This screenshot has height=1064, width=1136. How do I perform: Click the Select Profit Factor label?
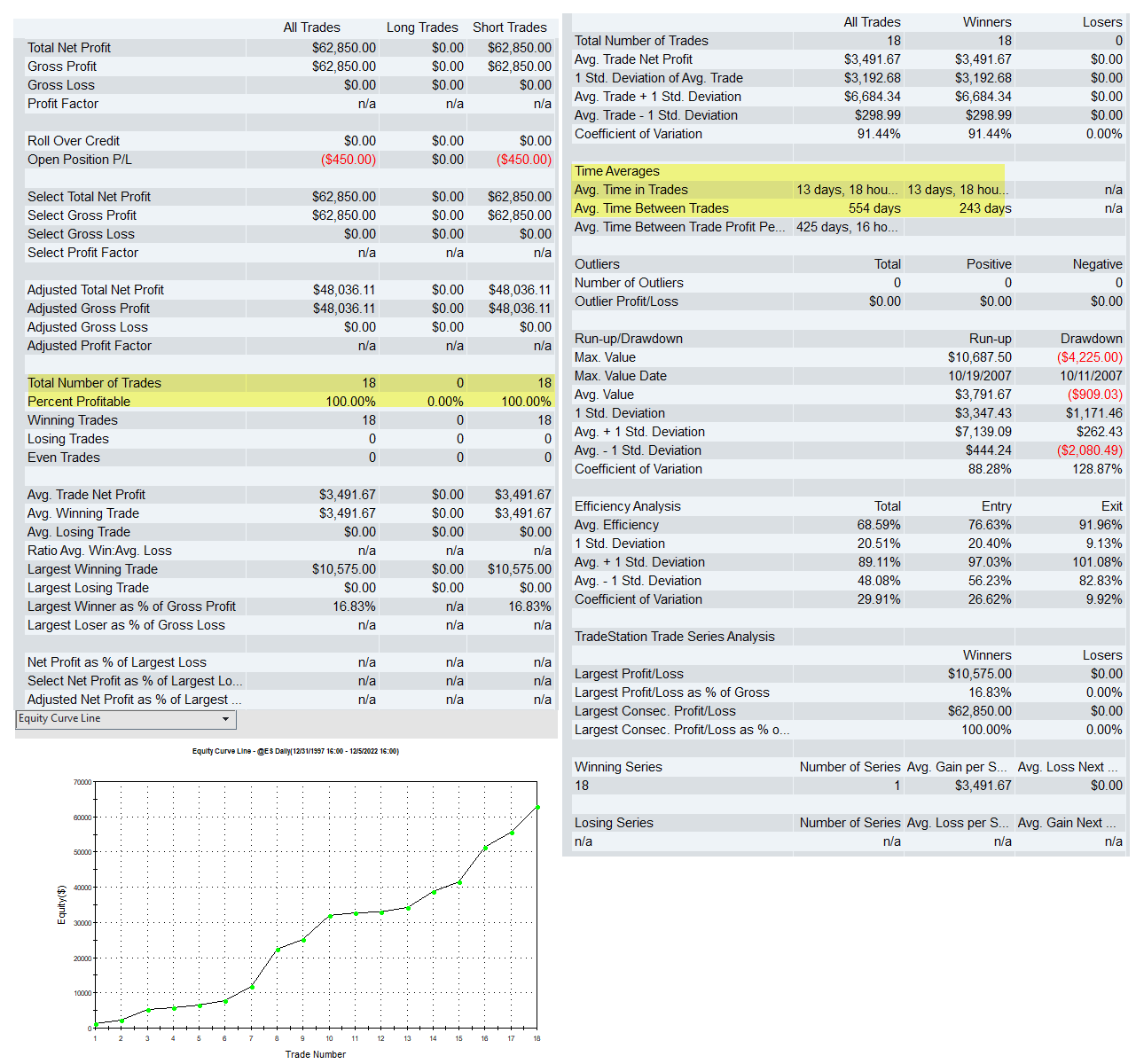click(x=83, y=253)
